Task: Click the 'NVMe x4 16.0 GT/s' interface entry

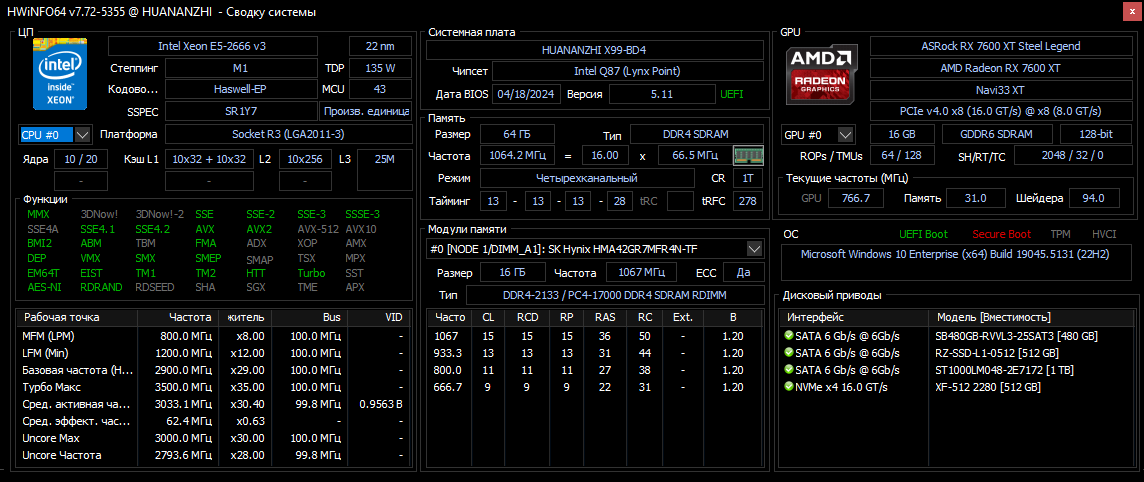Action: (841, 386)
